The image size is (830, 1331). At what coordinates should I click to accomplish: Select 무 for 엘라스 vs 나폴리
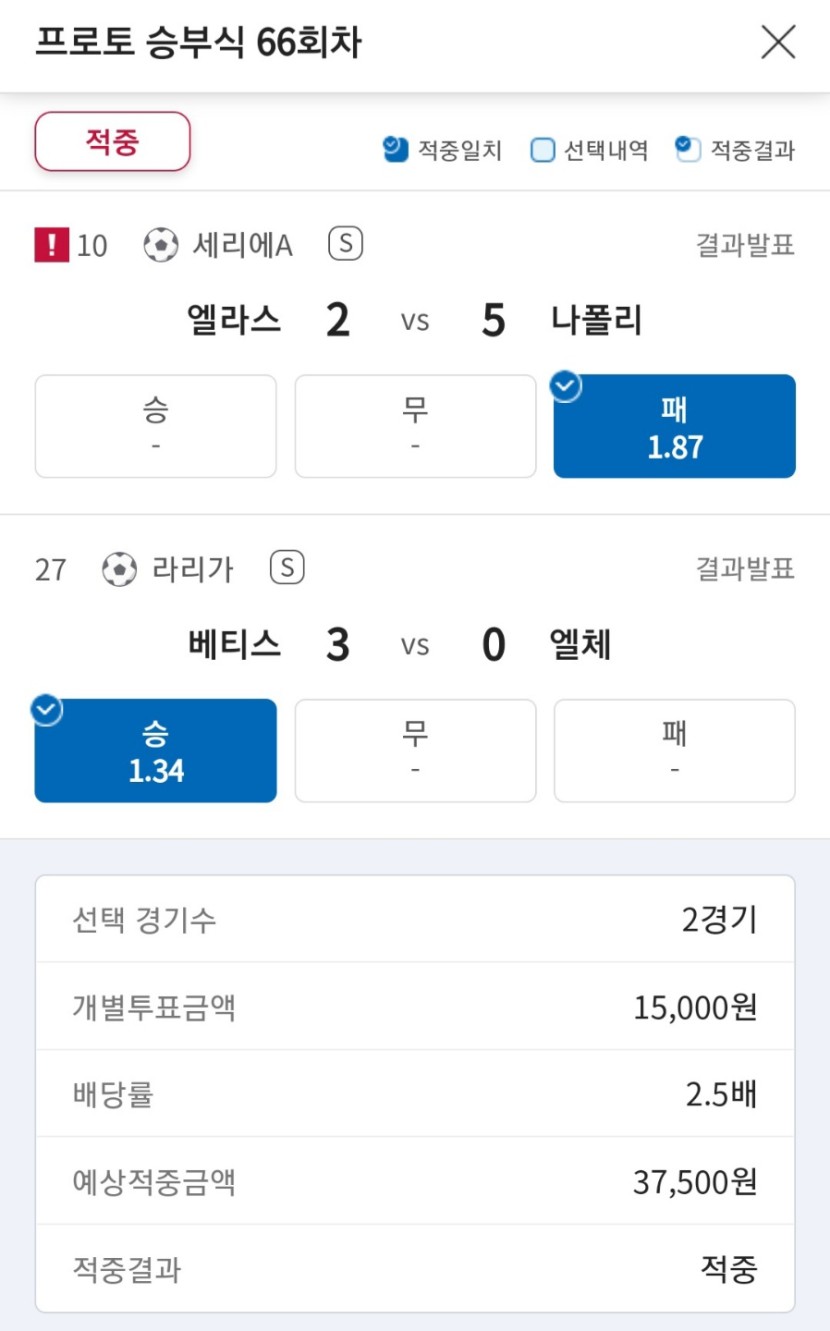coord(415,426)
